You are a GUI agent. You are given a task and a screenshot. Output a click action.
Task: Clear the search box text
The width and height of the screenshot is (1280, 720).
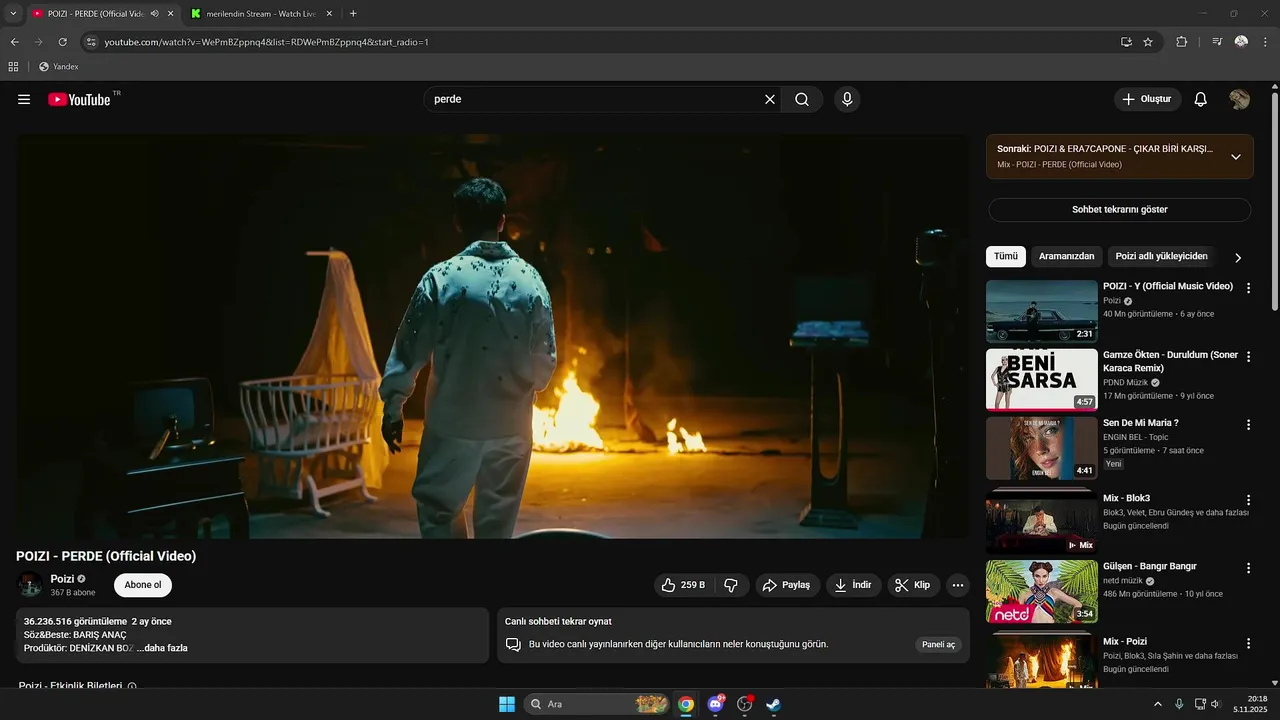coord(770,99)
